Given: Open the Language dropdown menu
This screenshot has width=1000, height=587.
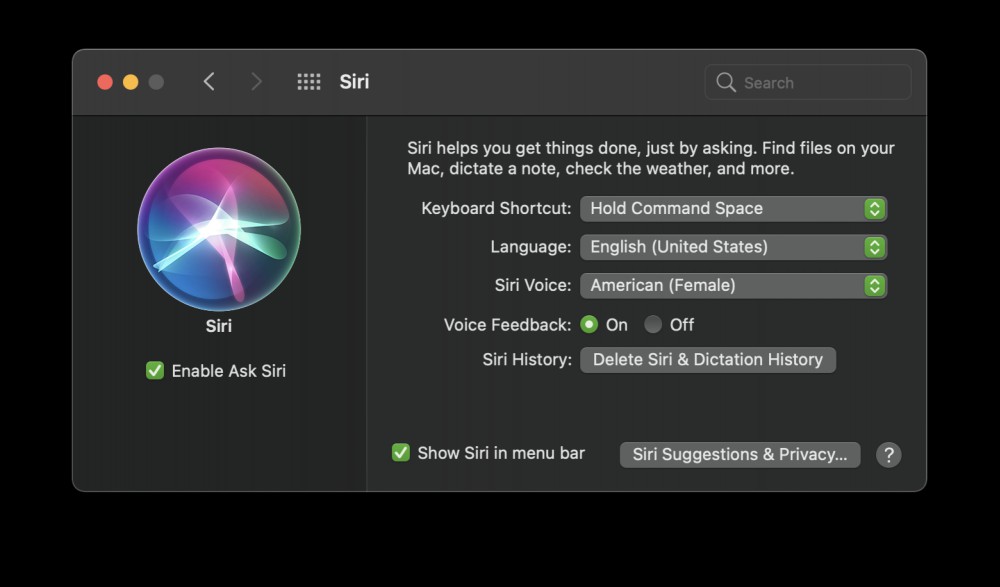Looking at the screenshot, I should tap(733, 247).
